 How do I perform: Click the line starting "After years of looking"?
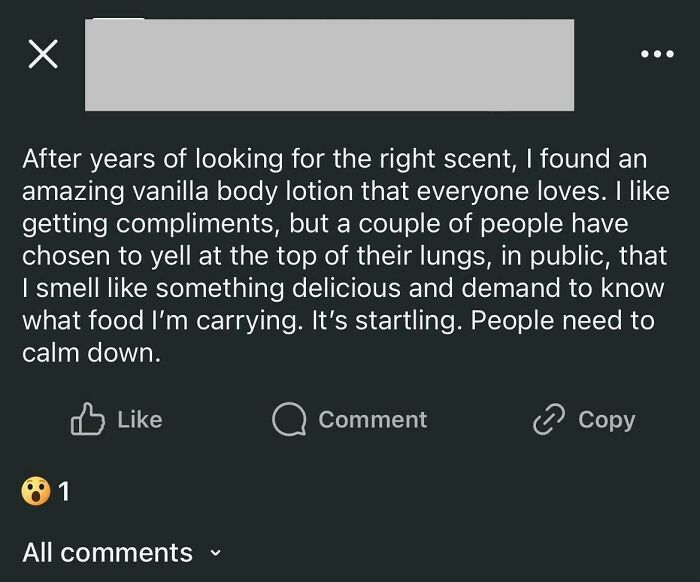pyautogui.click(x=334, y=159)
